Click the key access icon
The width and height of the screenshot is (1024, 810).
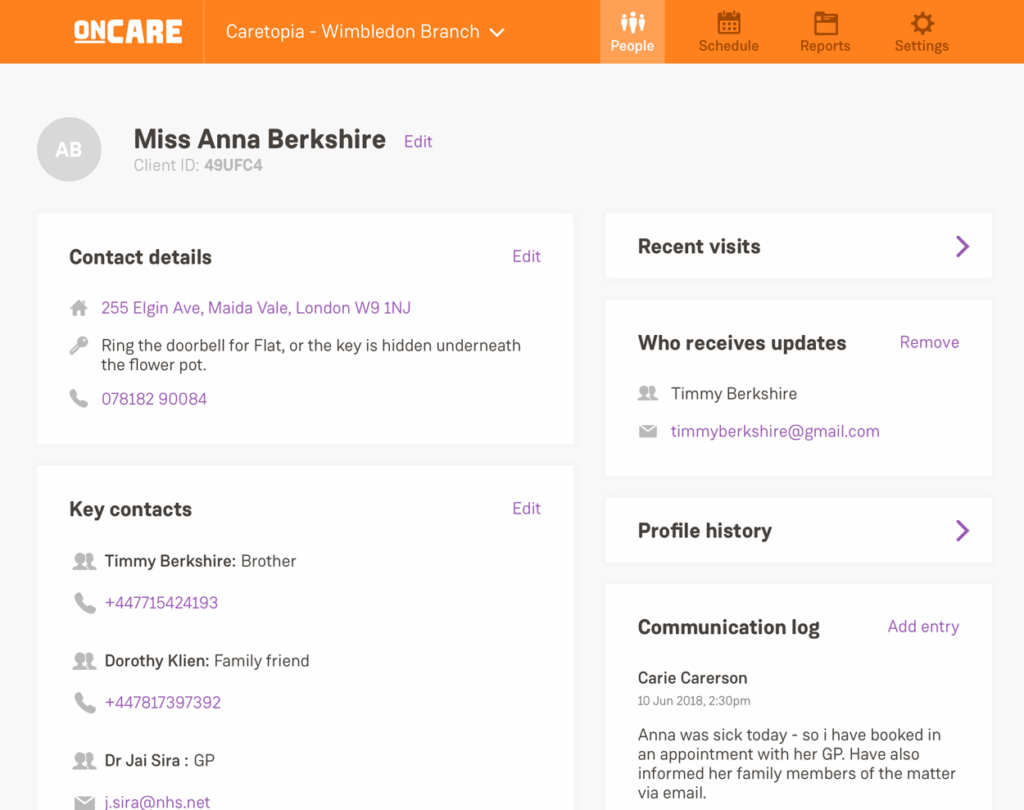(x=78, y=346)
